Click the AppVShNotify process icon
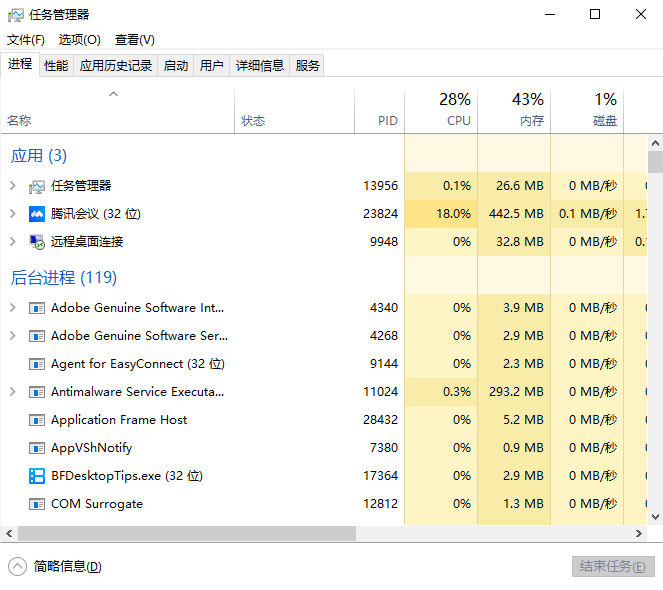The width and height of the screenshot is (663, 590). click(x=37, y=448)
